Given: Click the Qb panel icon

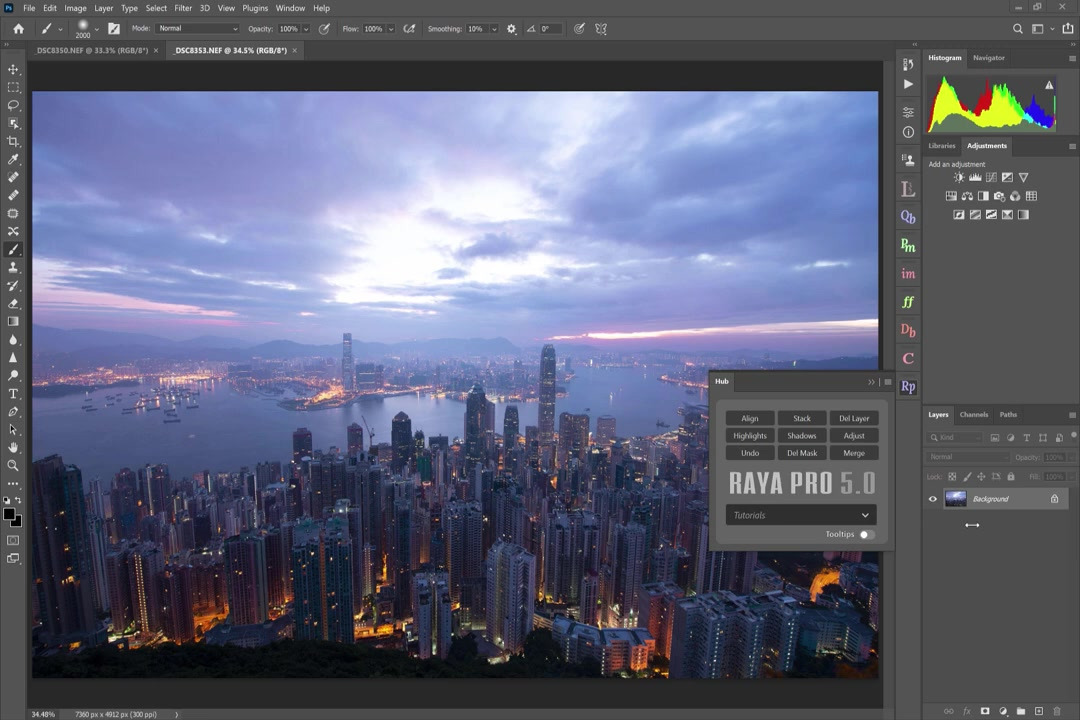Looking at the screenshot, I should pos(908,217).
